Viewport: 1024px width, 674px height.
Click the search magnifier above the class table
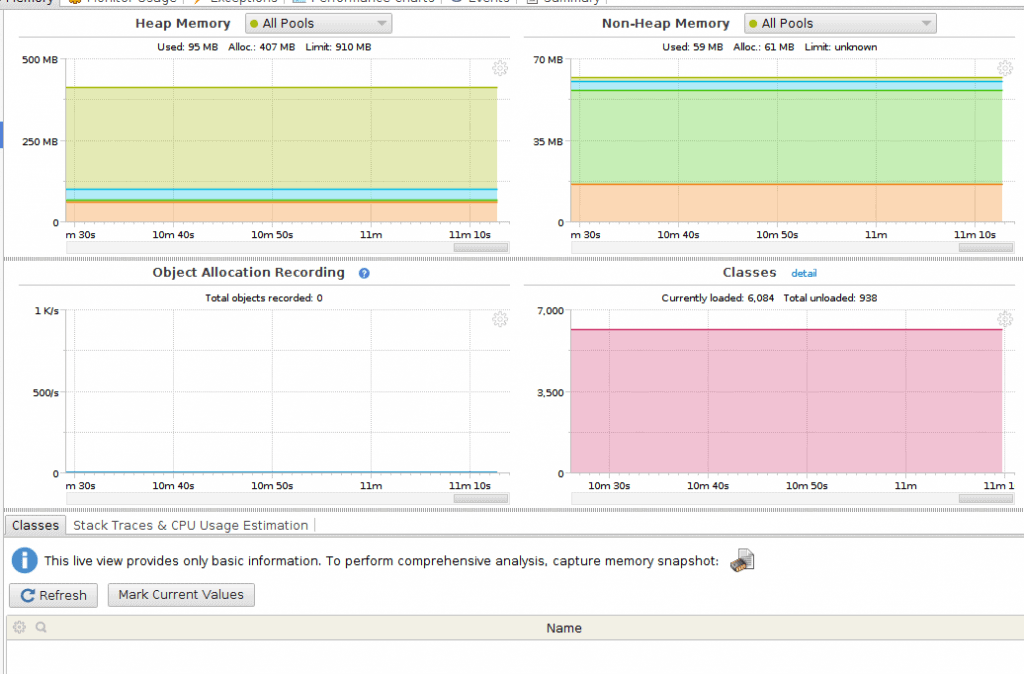tap(41, 627)
